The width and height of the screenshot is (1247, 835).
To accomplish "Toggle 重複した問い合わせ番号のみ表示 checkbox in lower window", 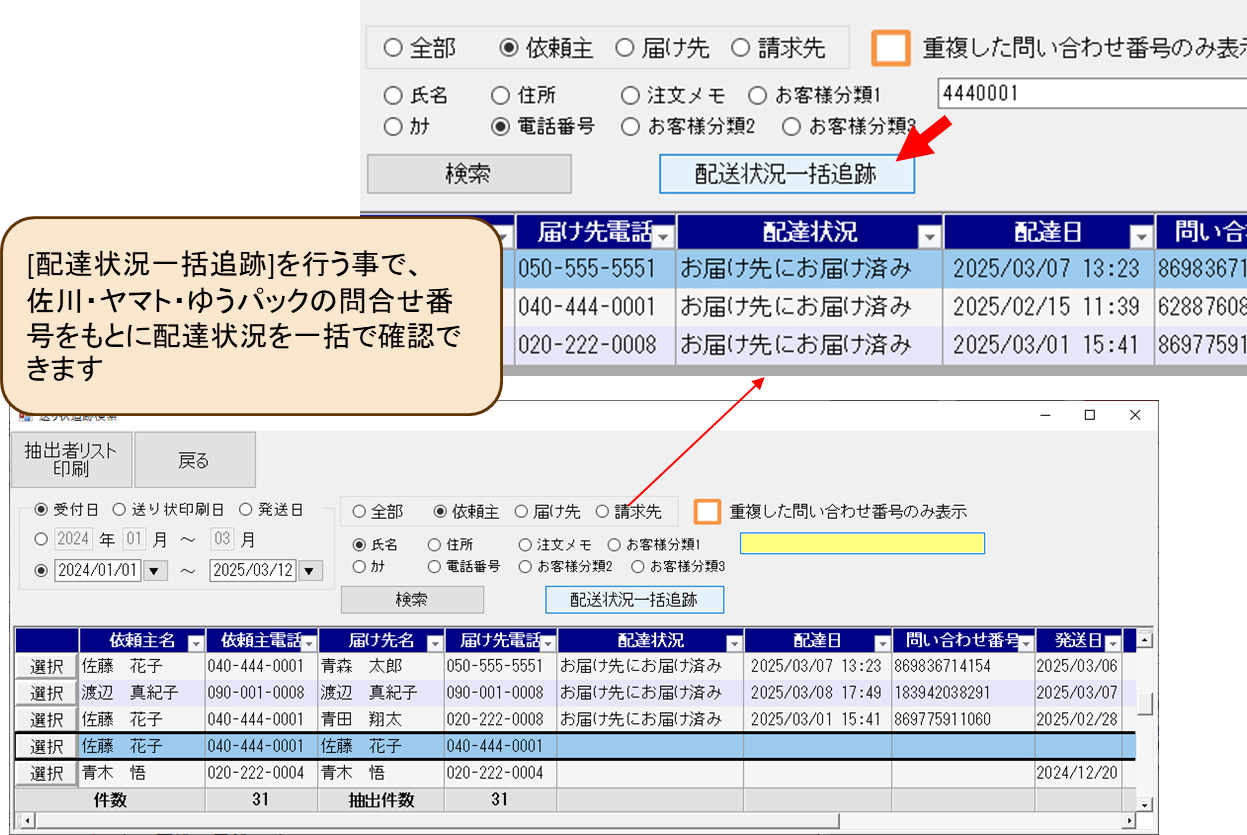I will click(x=707, y=512).
